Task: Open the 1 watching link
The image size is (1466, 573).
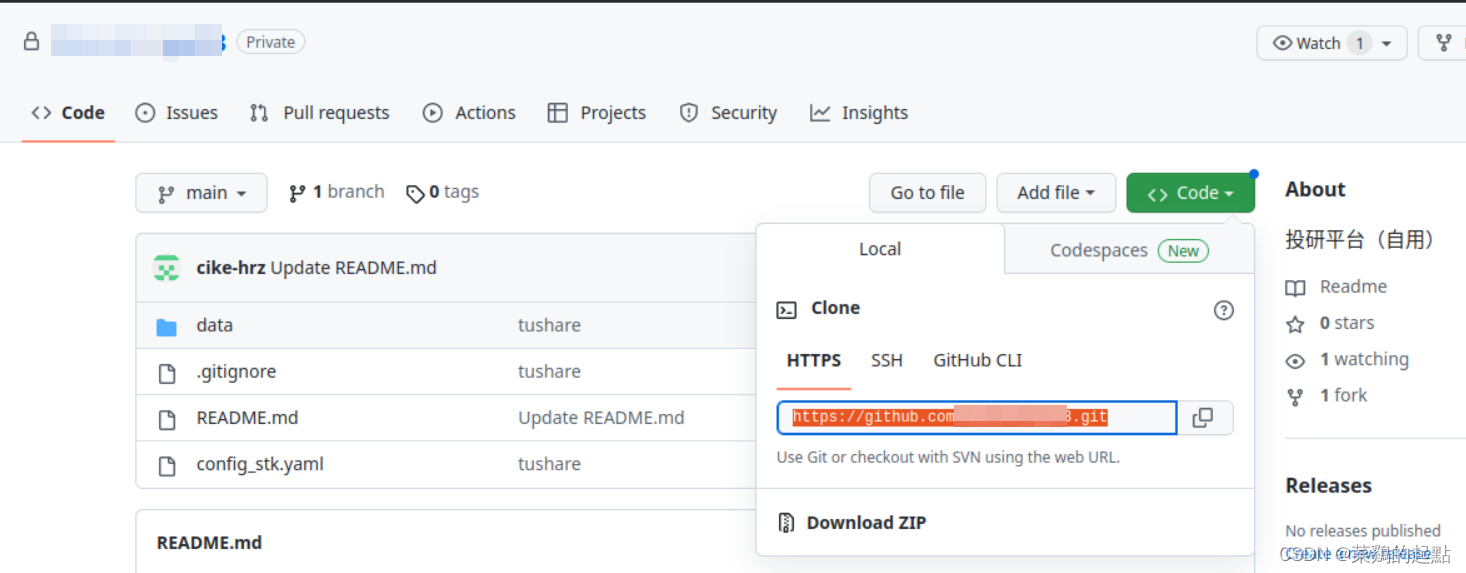Action: (x=1364, y=359)
